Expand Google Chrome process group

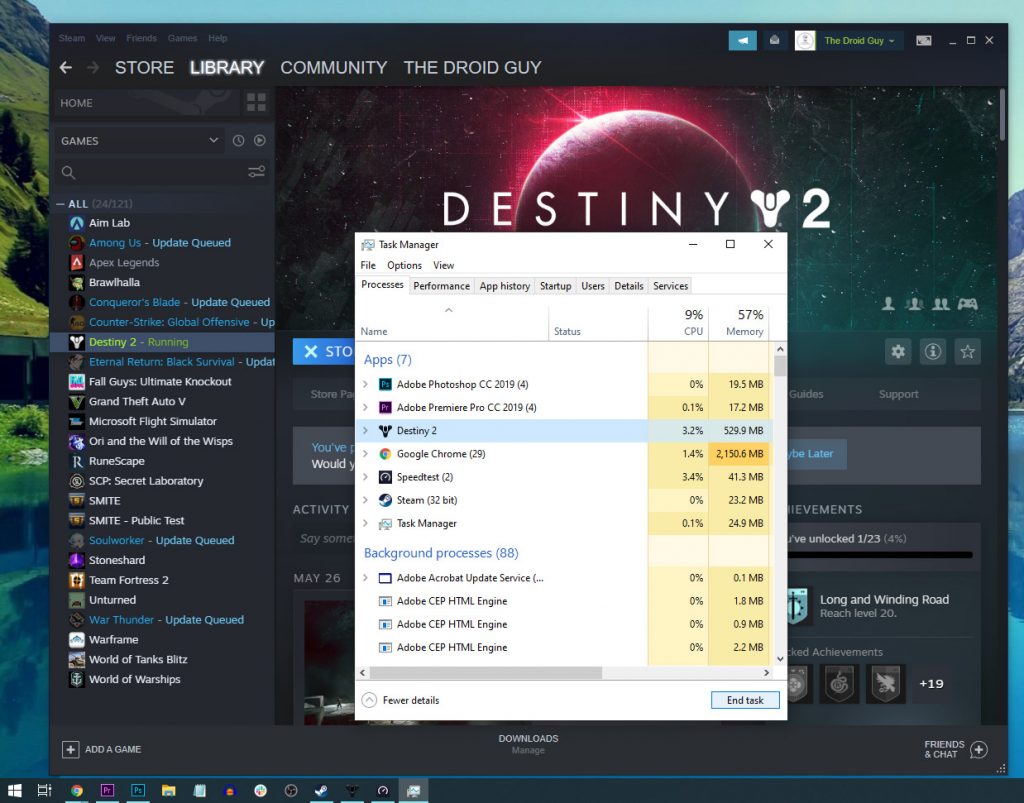point(366,454)
